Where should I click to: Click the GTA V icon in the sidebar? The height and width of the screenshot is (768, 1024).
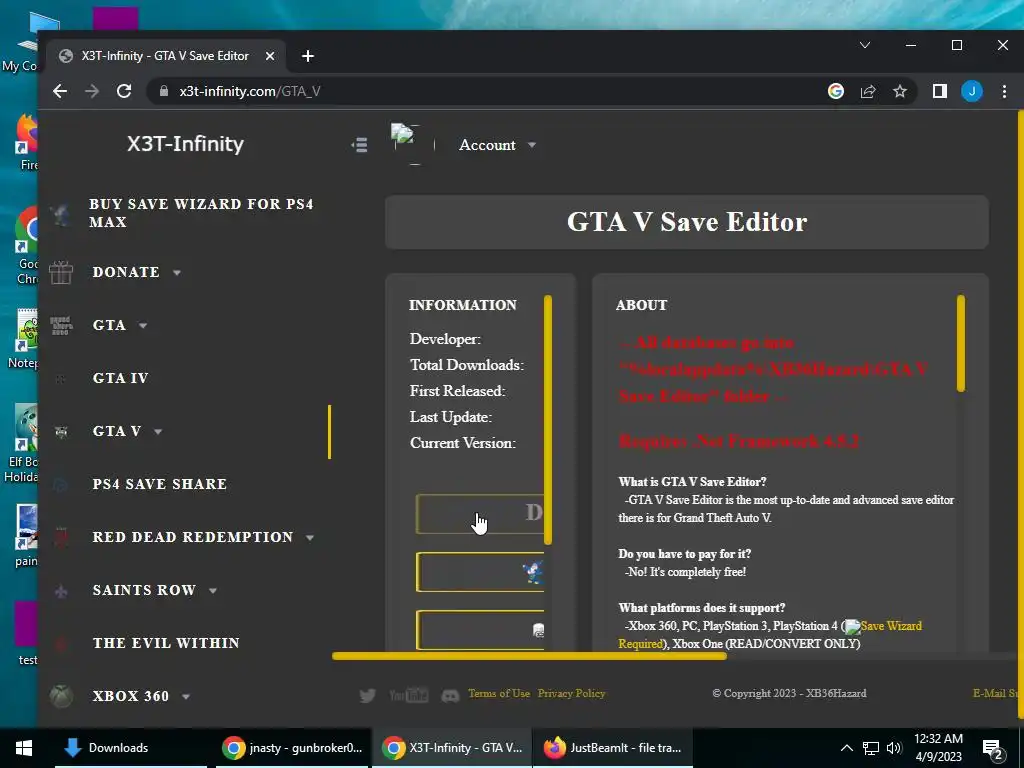tap(61, 432)
